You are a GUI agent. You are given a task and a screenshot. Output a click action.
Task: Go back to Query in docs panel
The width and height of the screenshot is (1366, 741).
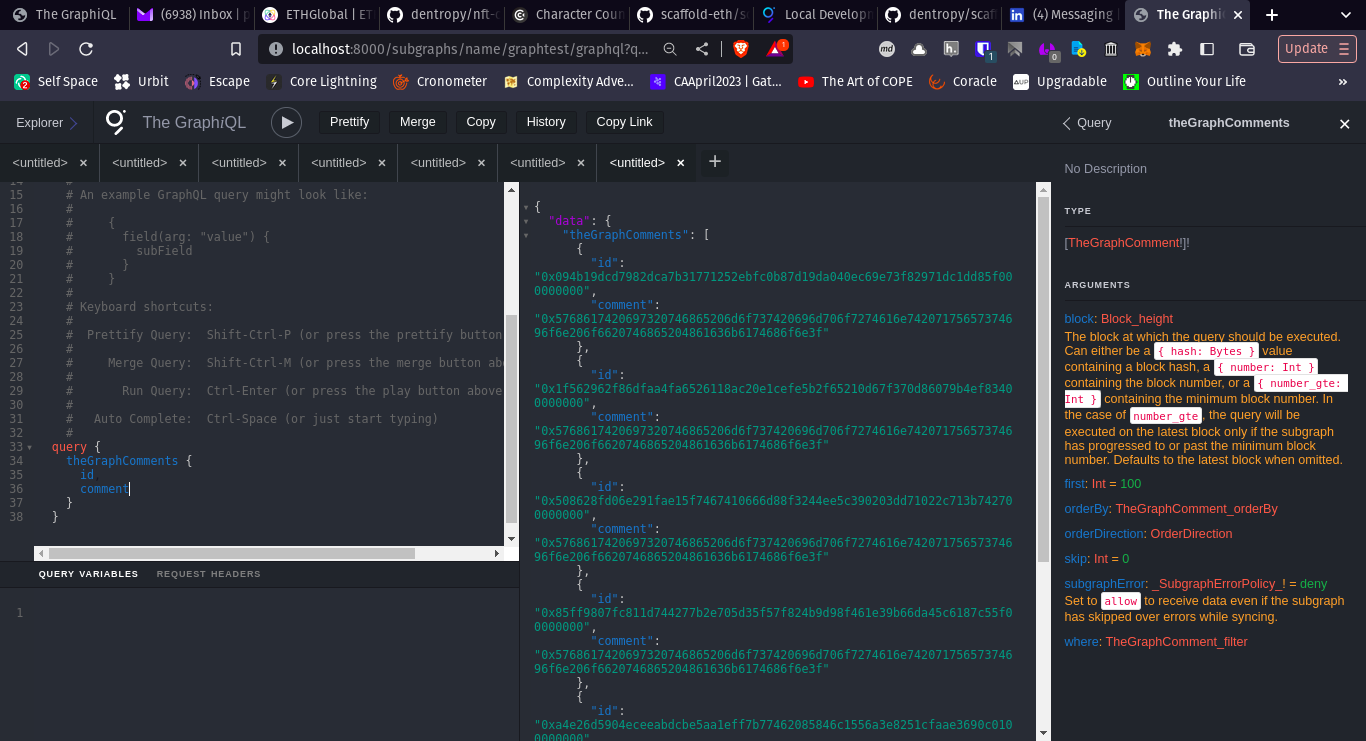pos(1087,123)
